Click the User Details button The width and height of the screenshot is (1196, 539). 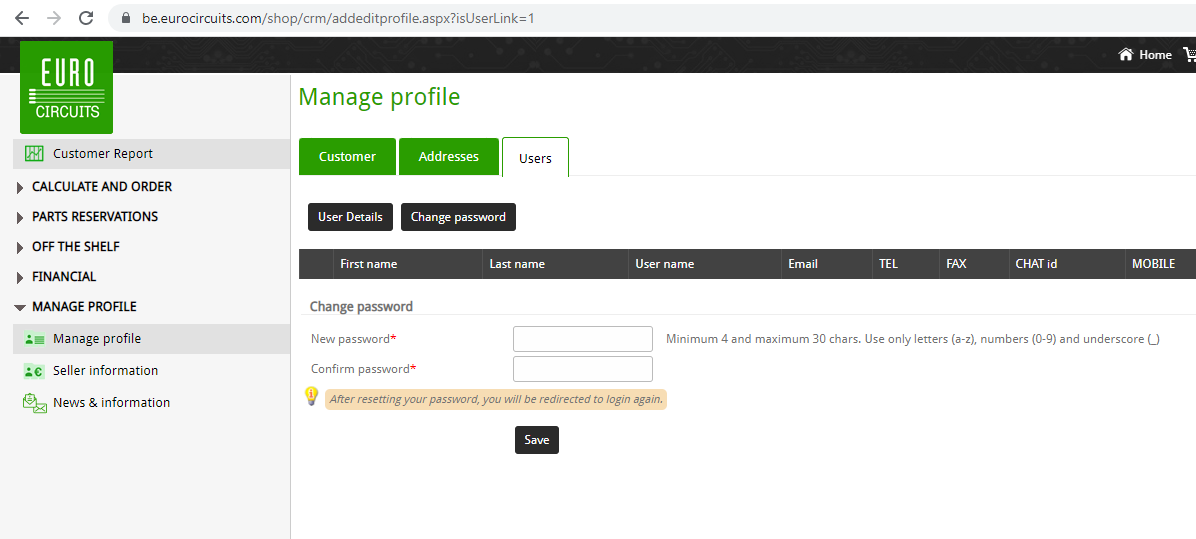pyautogui.click(x=350, y=217)
